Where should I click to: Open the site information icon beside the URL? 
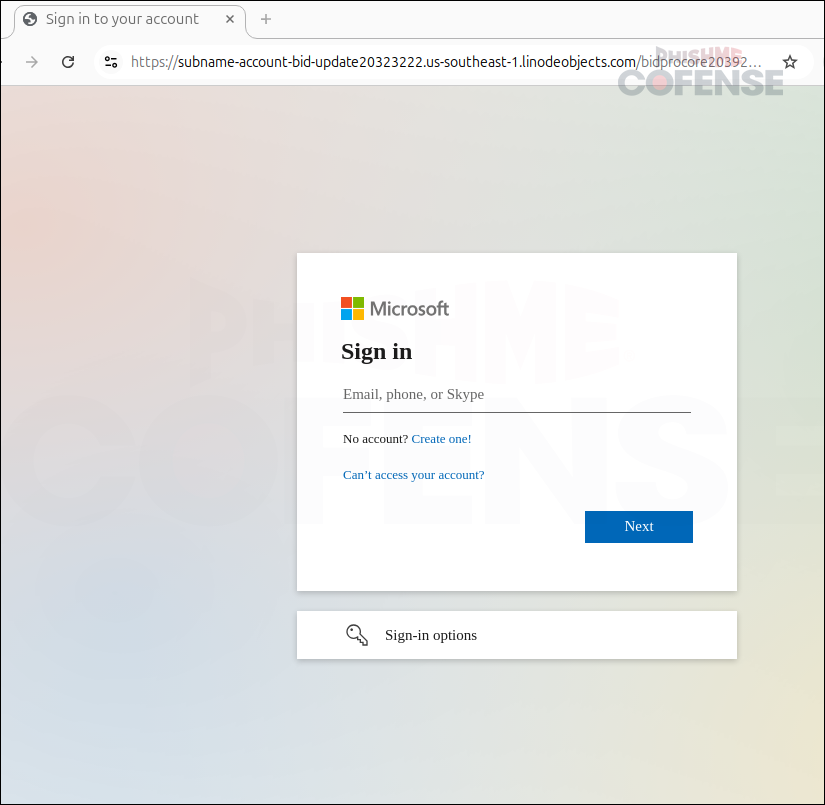click(x=111, y=62)
